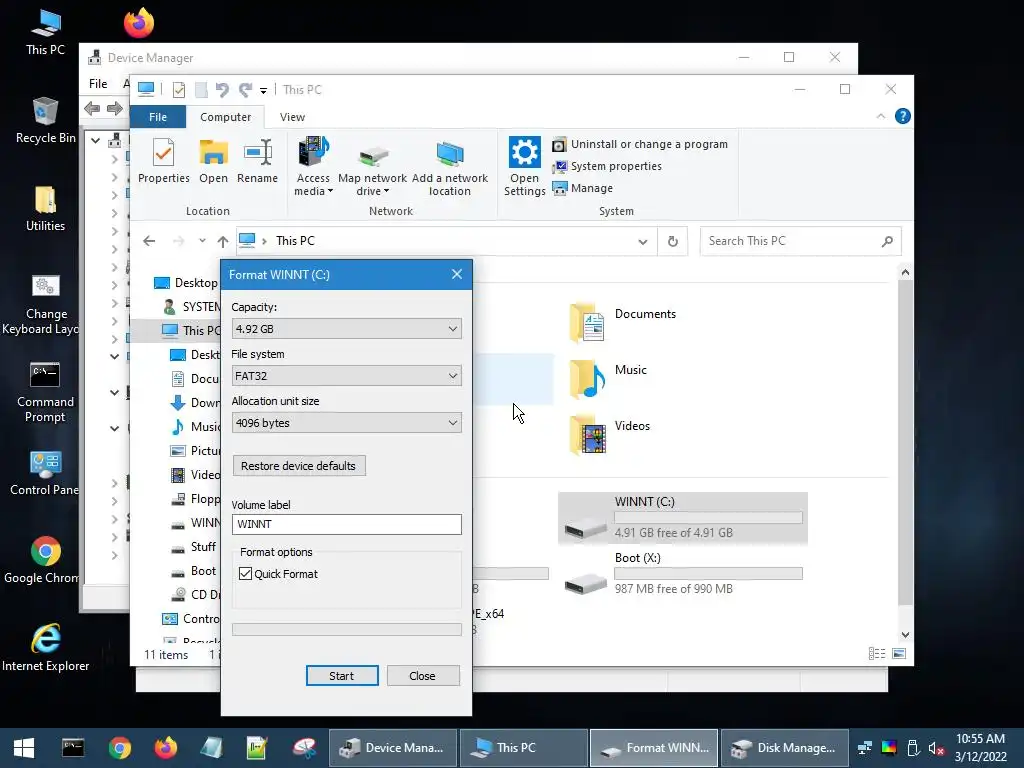Go back using navigation arrow in Explorer
The image size is (1024, 768).
click(149, 241)
